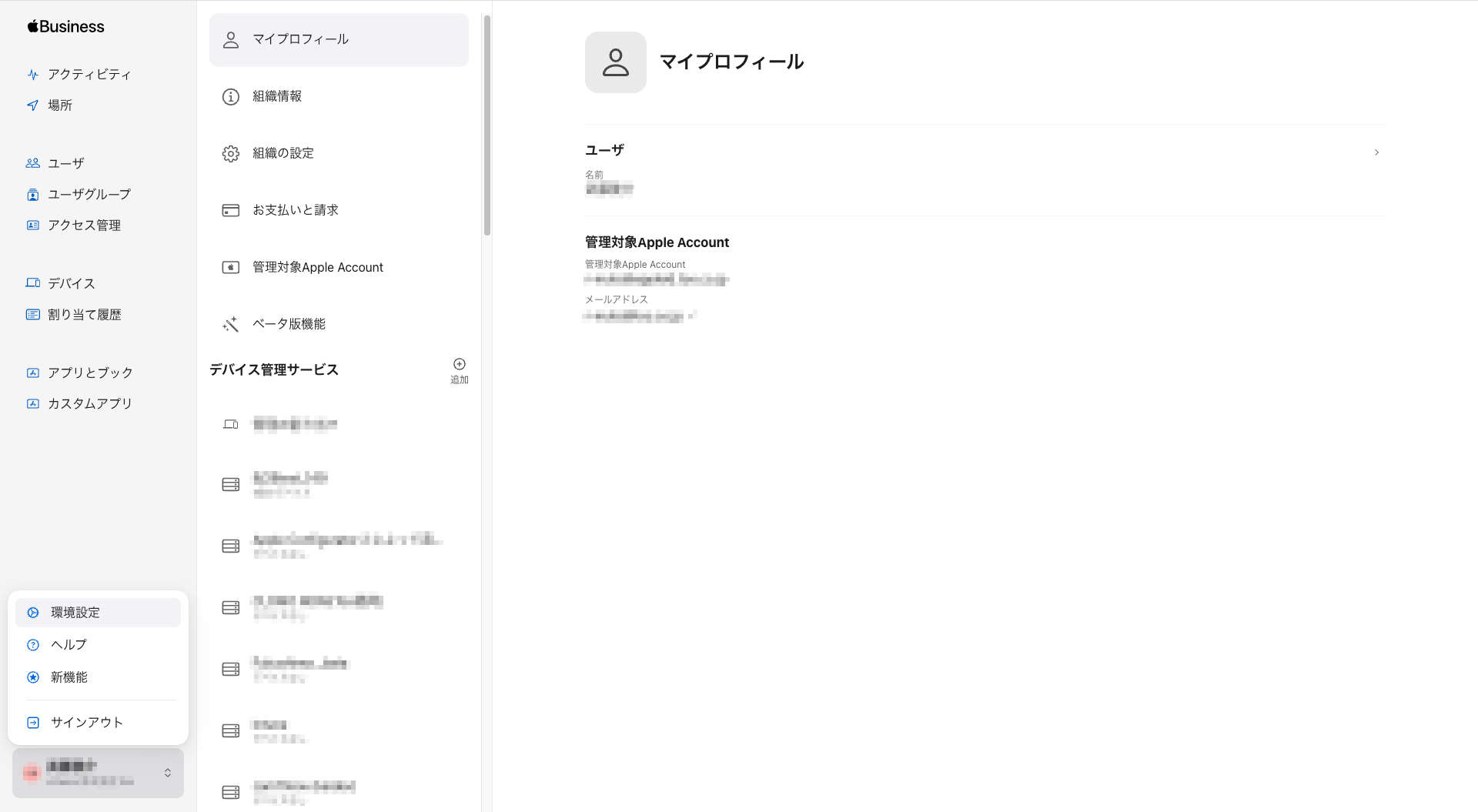Open アクセス管理 page
1478x812 pixels.
point(84,225)
